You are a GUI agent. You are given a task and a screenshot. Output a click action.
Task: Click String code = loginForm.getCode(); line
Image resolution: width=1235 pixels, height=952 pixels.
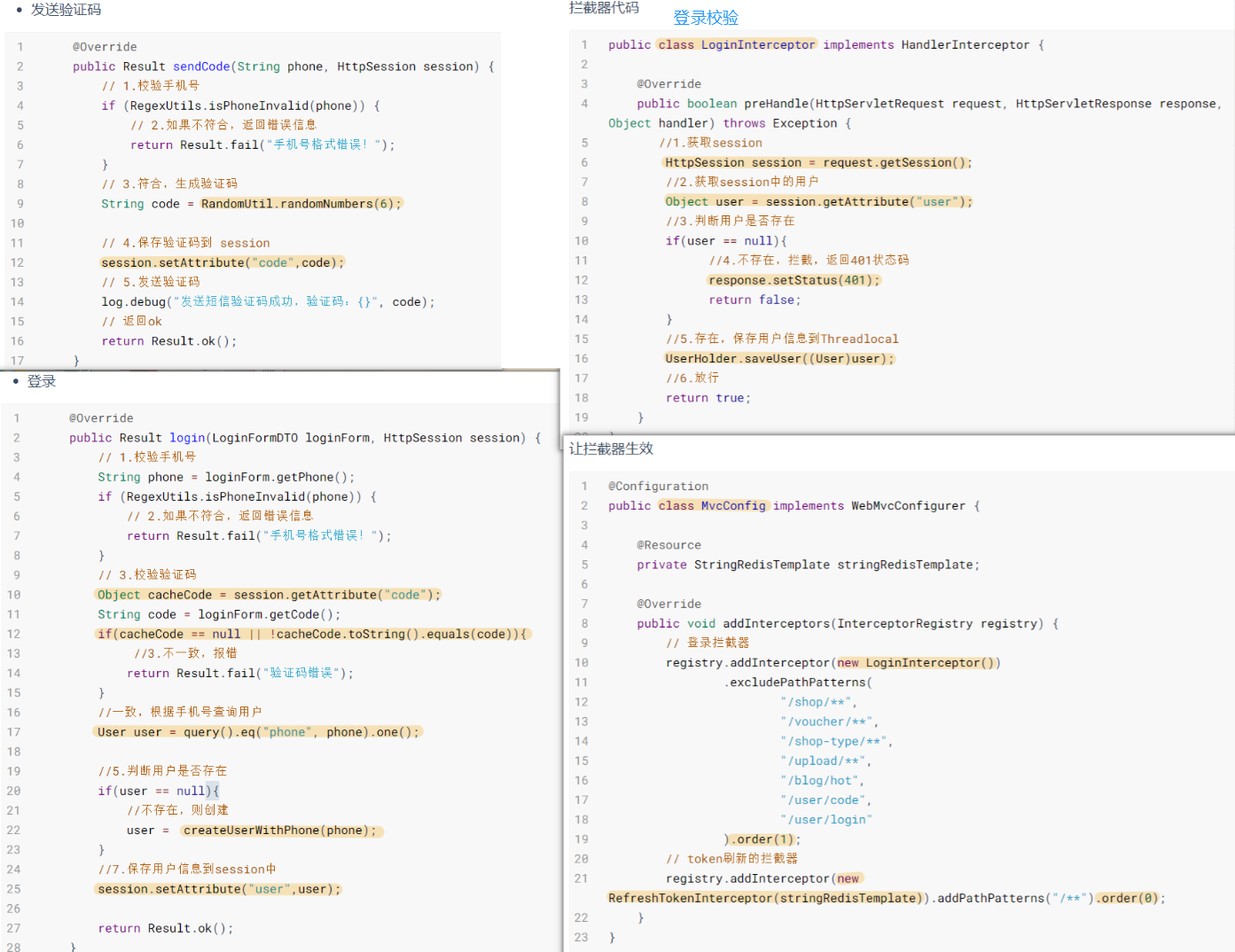219,614
